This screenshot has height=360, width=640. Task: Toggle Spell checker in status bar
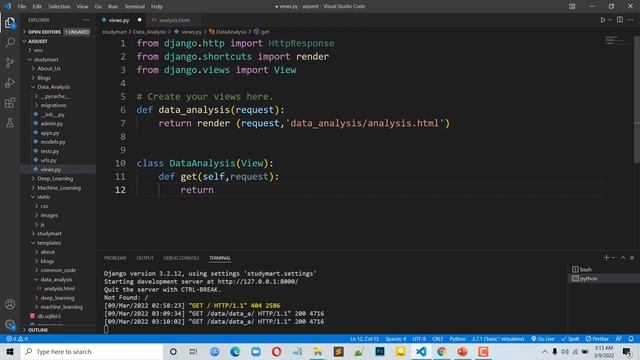tap(570, 339)
